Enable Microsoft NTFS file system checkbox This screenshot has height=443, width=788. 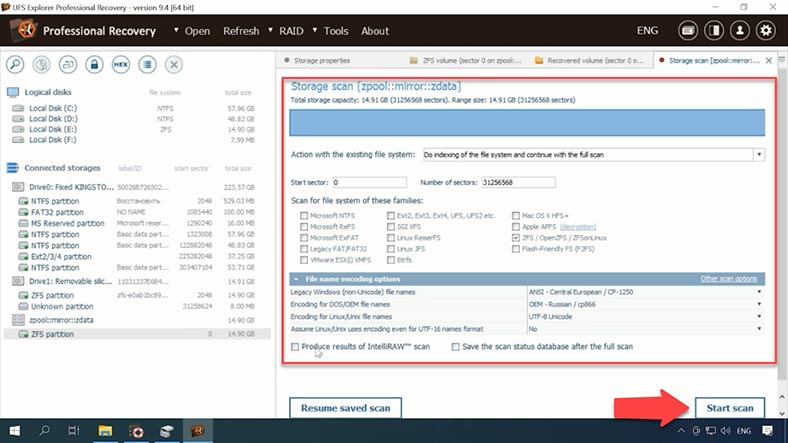tap(304, 215)
